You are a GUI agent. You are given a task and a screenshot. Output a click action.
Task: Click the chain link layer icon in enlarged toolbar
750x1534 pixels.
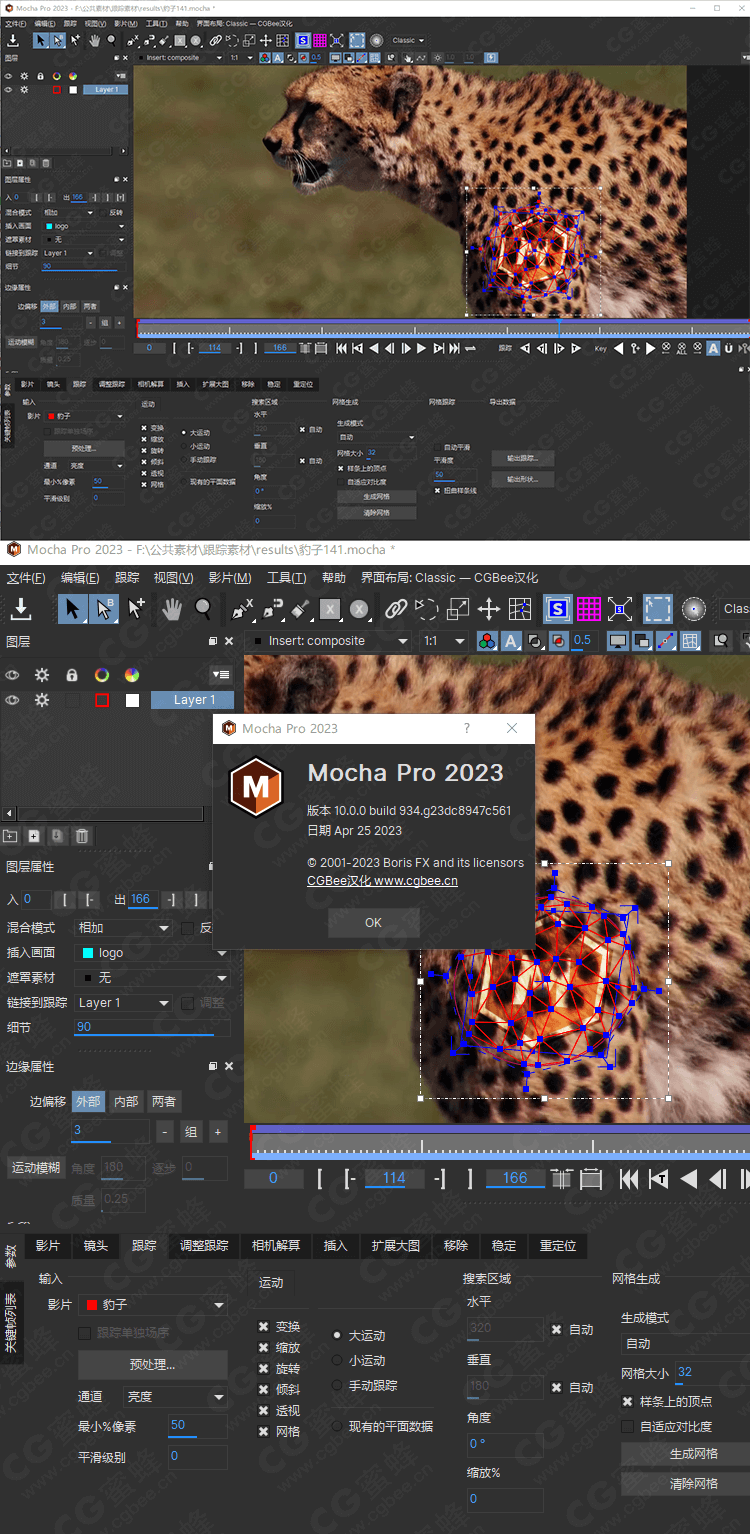tap(396, 608)
